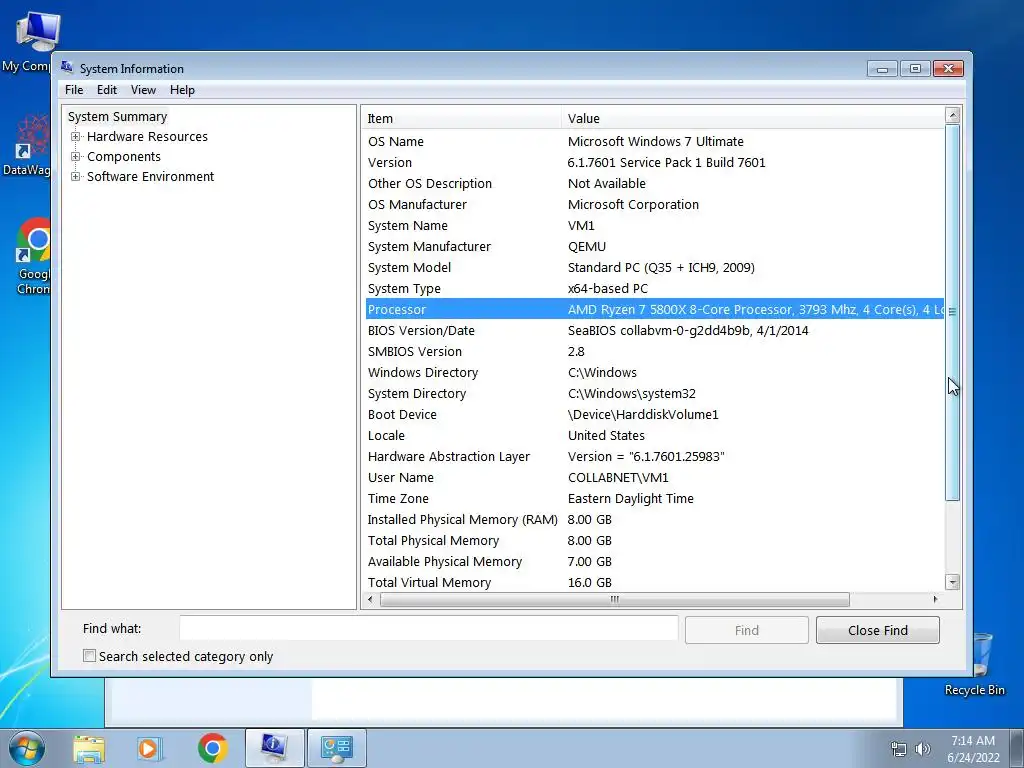Select the Available Physical Memory row
This screenshot has height=768, width=1024.
tap(654, 562)
